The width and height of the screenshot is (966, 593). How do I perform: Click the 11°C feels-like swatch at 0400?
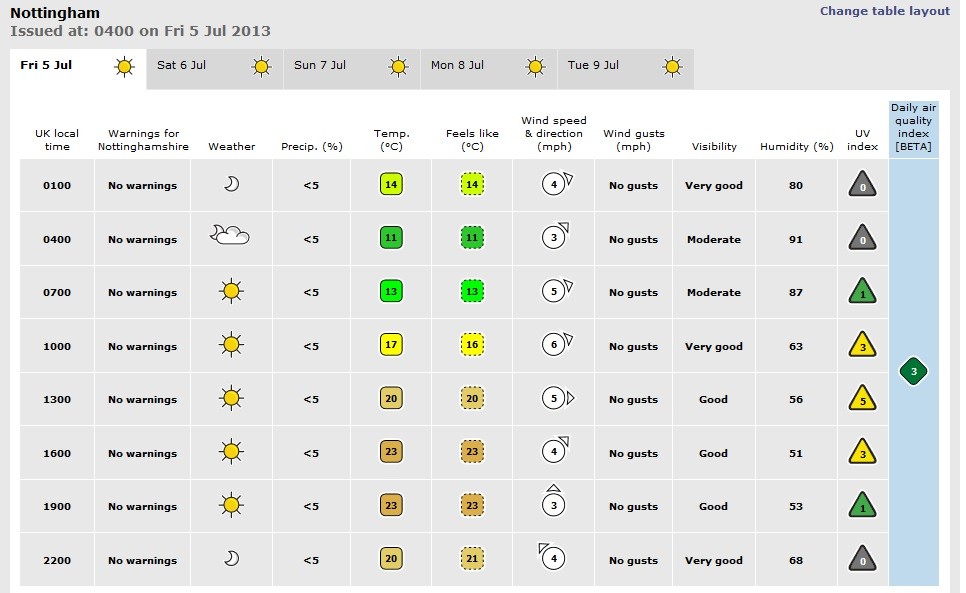click(472, 239)
